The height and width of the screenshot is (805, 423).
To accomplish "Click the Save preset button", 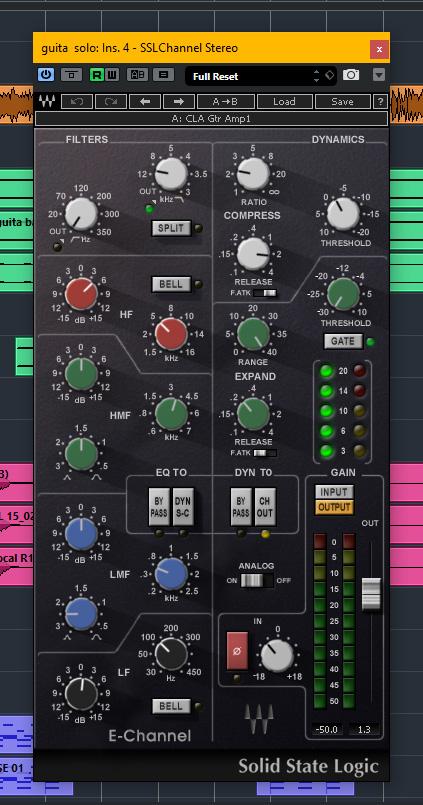I will 342,102.
